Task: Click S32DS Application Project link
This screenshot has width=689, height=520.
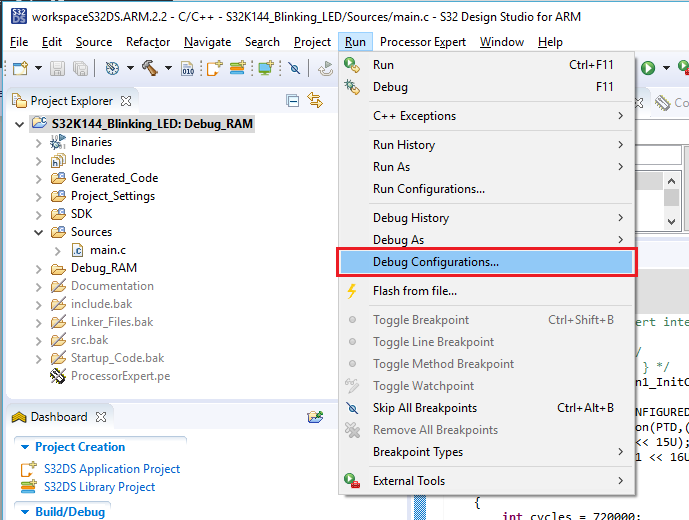Action: 112,469
